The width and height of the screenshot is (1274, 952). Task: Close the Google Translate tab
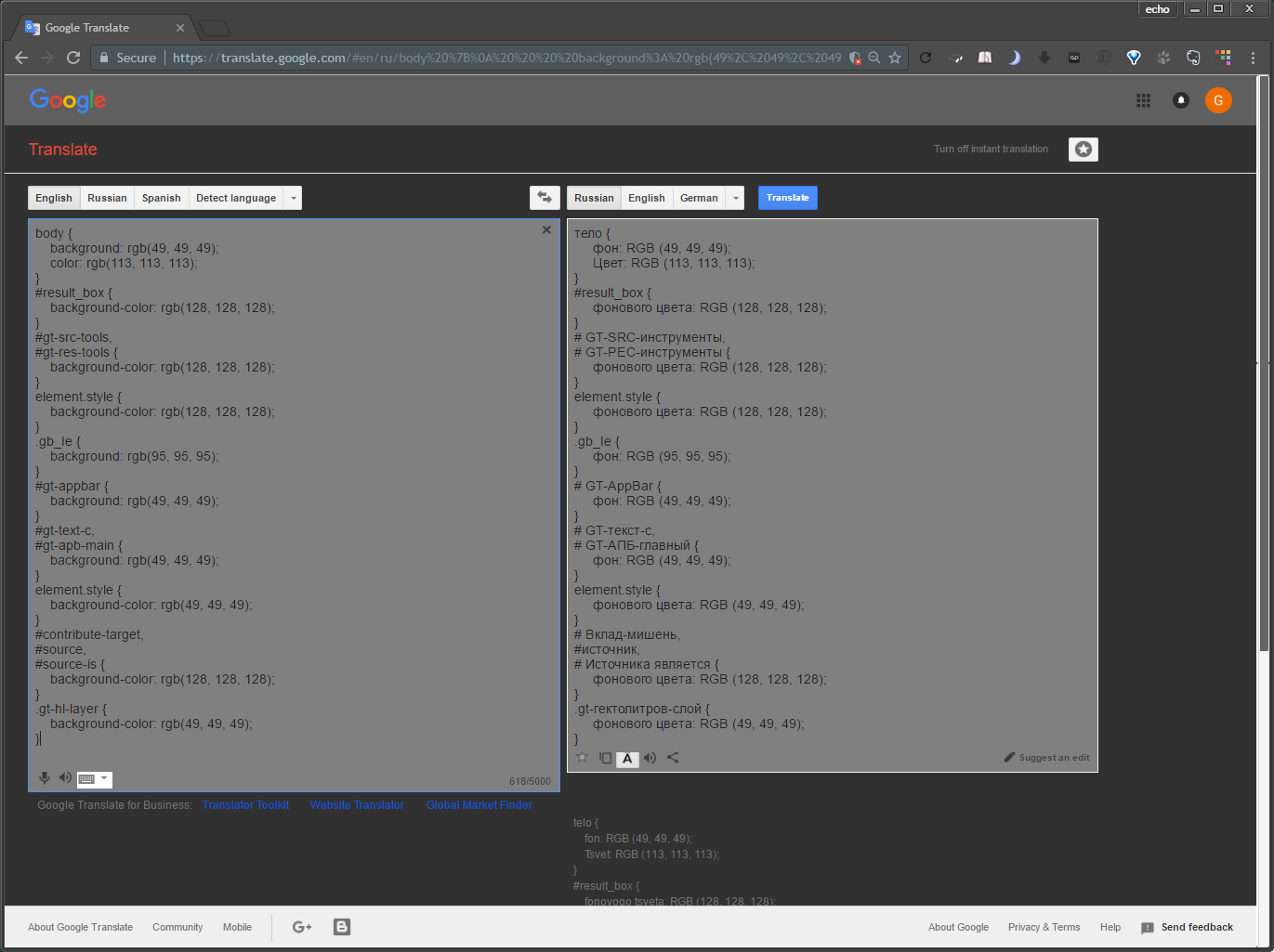click(x=180, y=28)
